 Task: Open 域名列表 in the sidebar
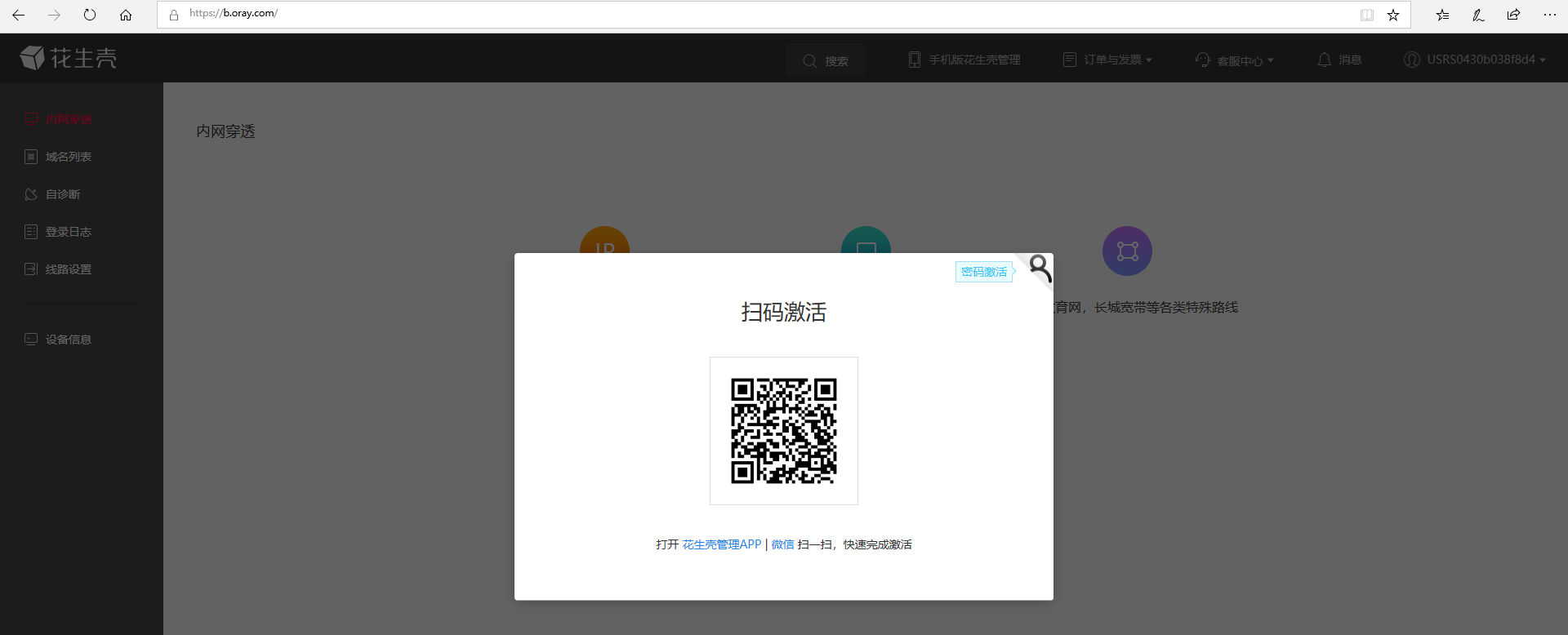click(68, 157)
